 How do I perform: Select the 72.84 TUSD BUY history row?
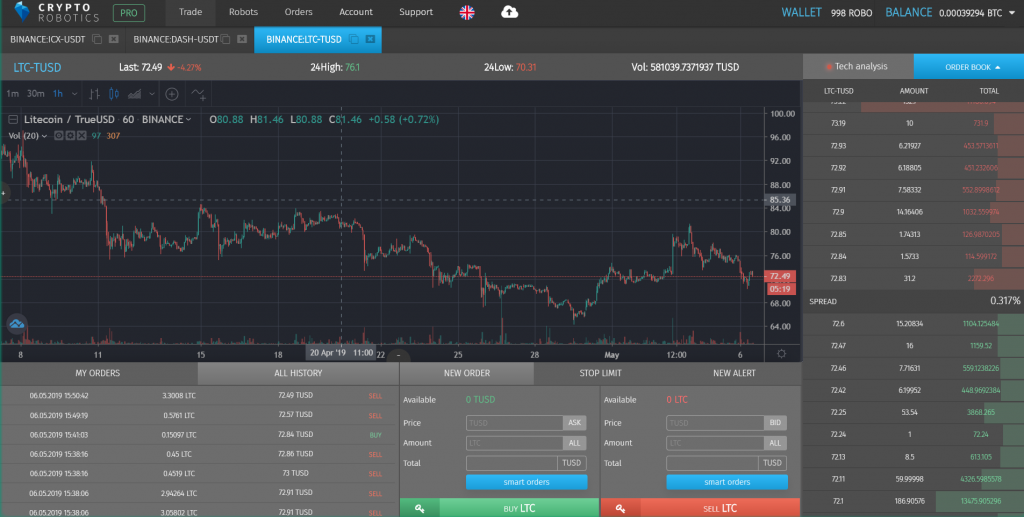200,435
